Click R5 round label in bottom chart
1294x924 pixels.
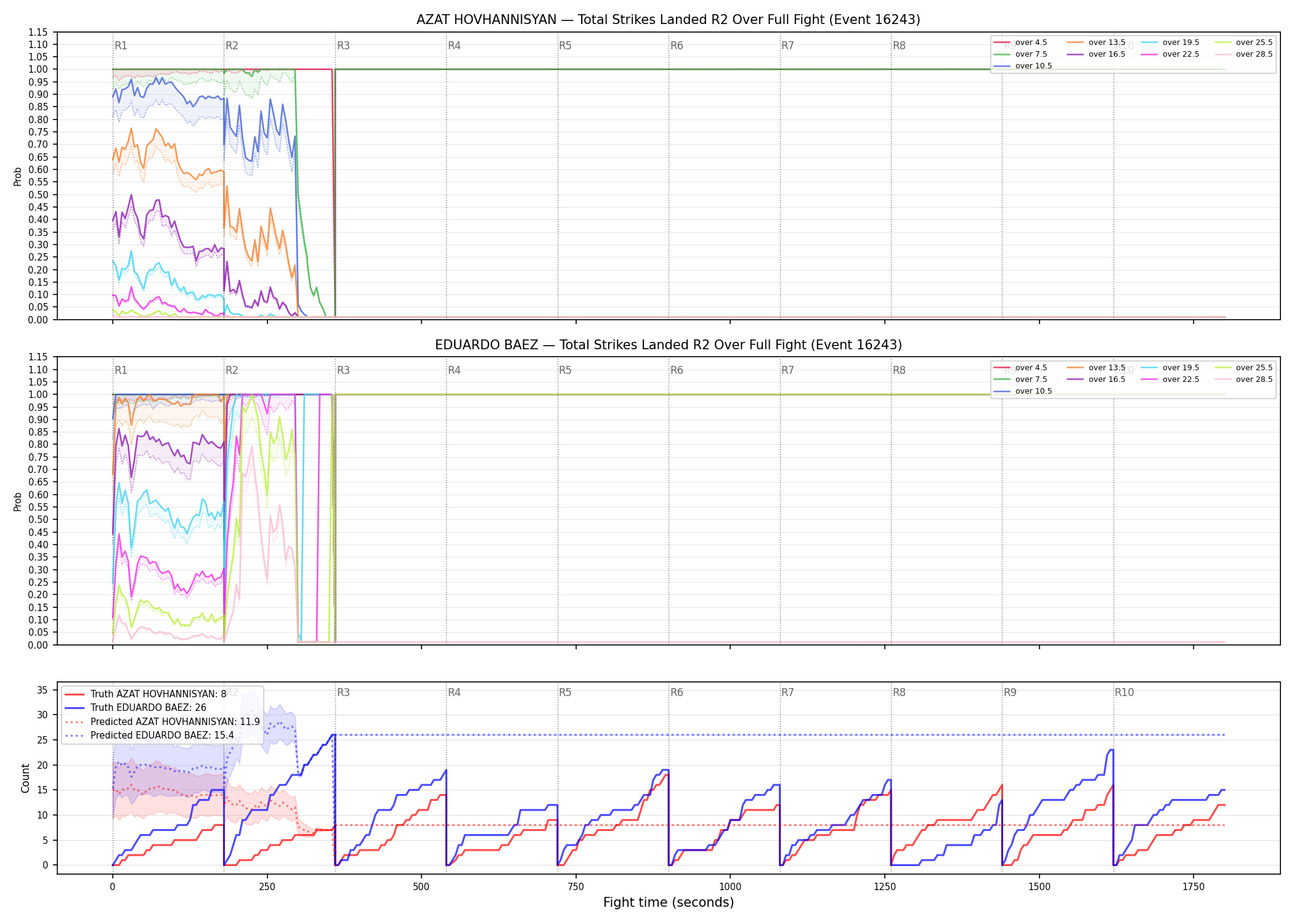565,692
